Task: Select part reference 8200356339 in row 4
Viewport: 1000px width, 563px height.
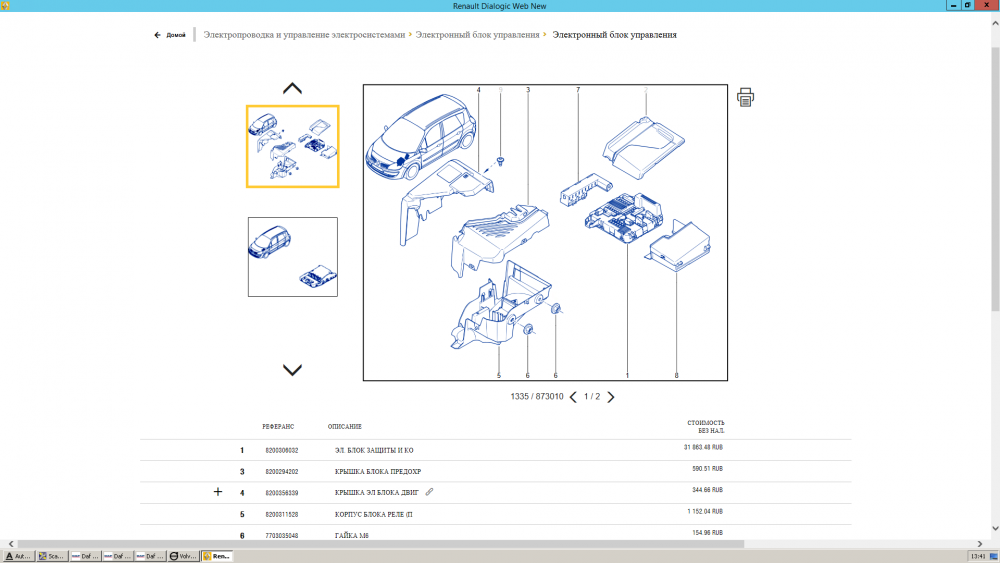Action: click(x=282, y=493)
